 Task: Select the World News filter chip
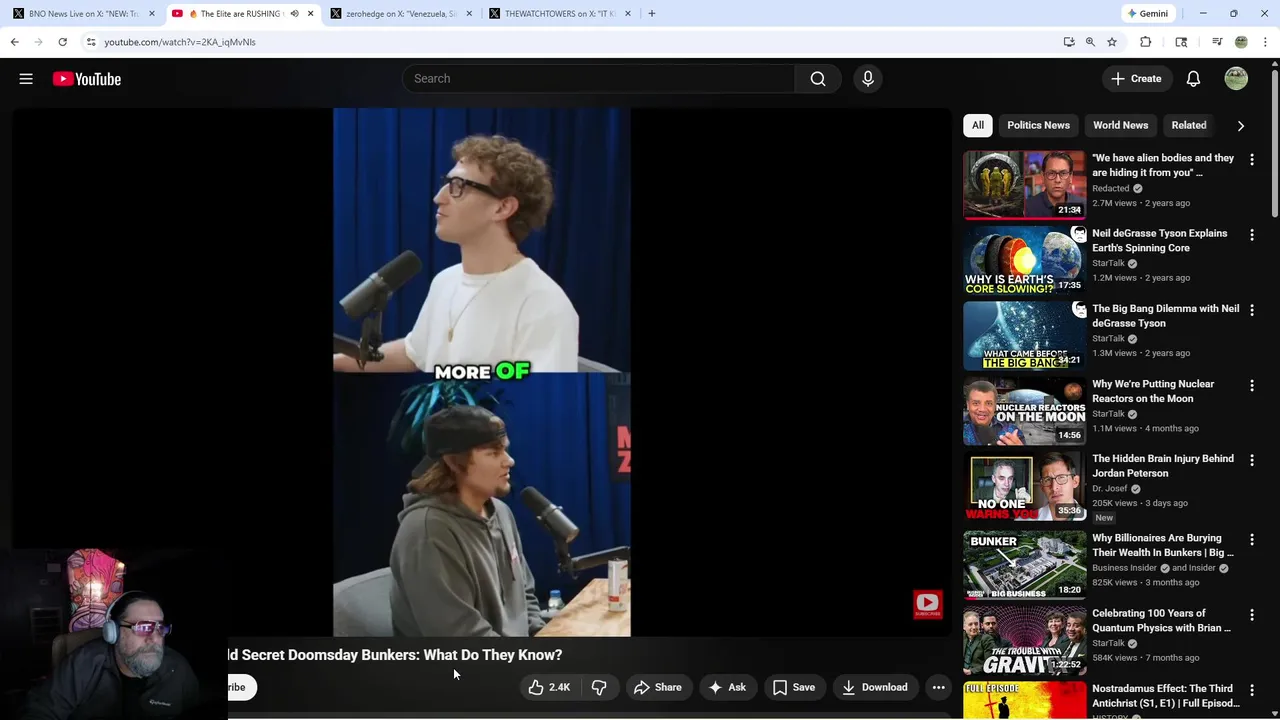[1120, 125]
